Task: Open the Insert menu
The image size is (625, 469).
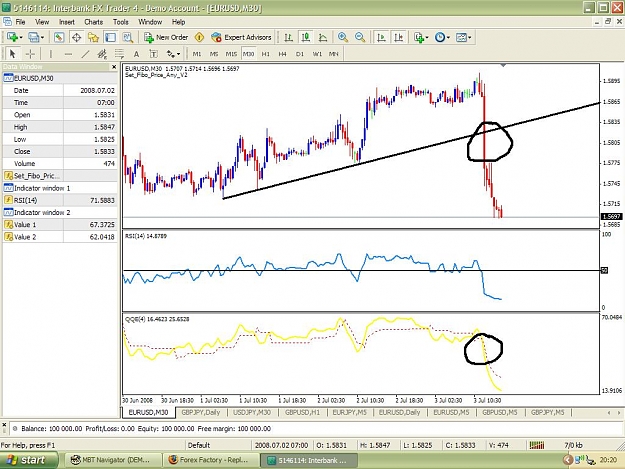Action: pos(67,22)
